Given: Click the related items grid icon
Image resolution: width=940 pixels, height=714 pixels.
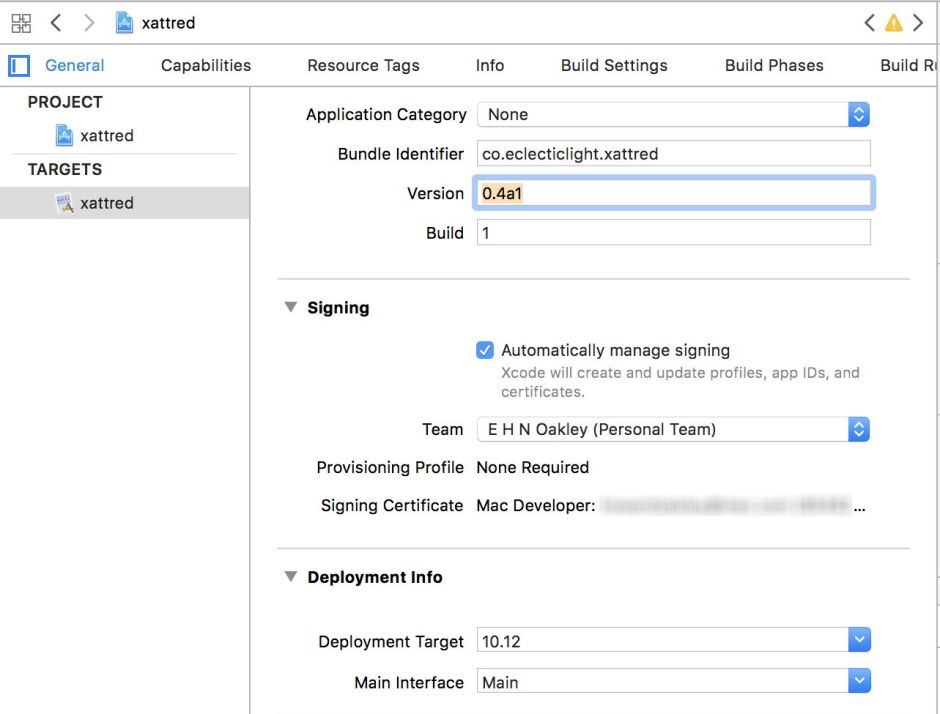Looking at the screenshot, I should [21, 22].
